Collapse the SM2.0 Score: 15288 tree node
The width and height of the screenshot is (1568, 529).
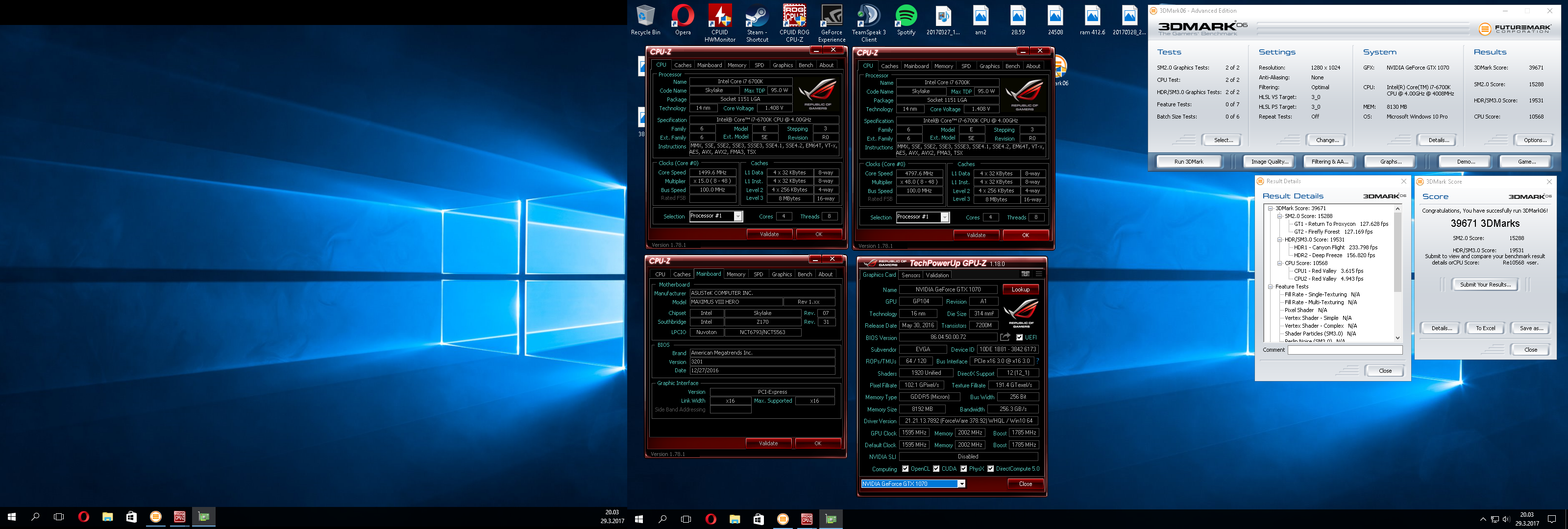(1279, 216)
